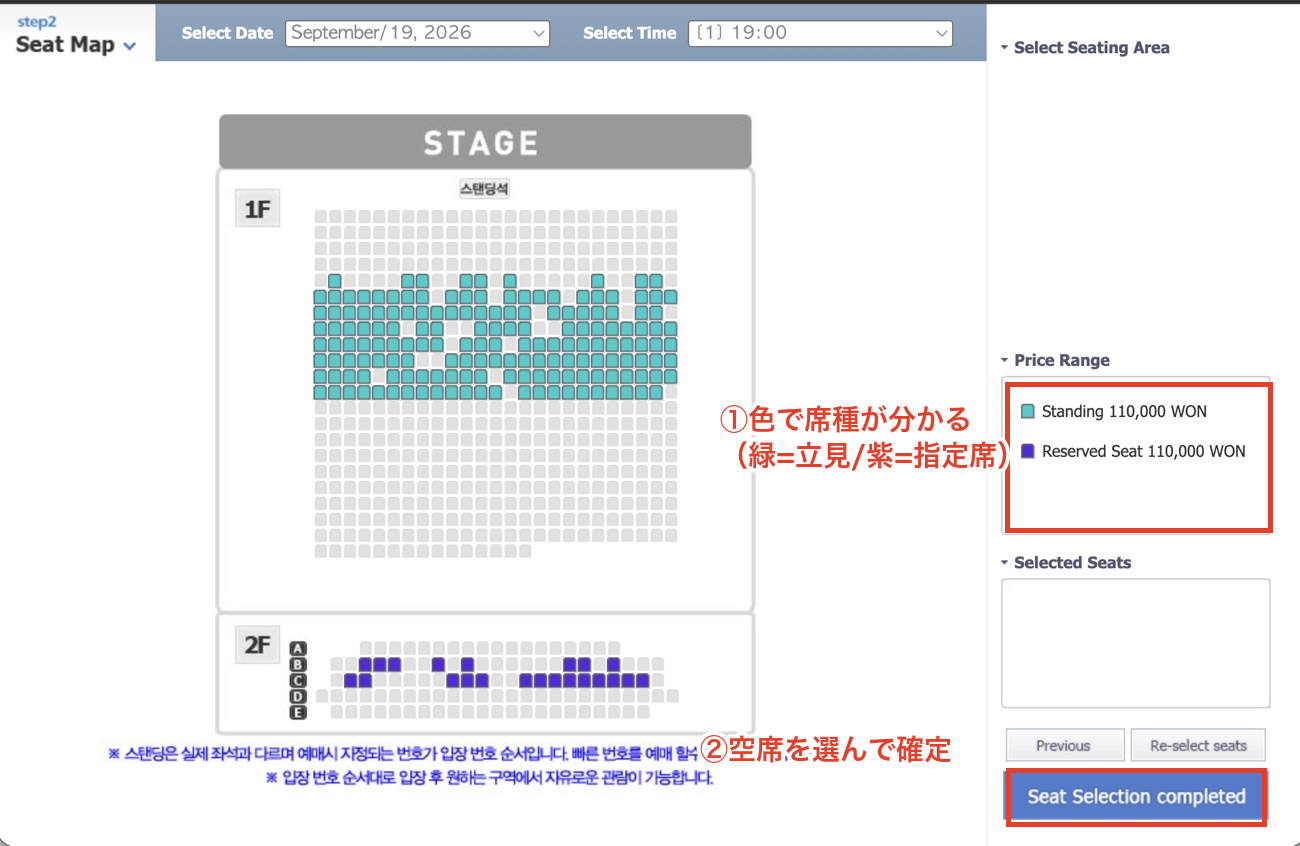Collapse the Selected Seats section
The image size is (1300, 846).
[x=1005, y=563]
